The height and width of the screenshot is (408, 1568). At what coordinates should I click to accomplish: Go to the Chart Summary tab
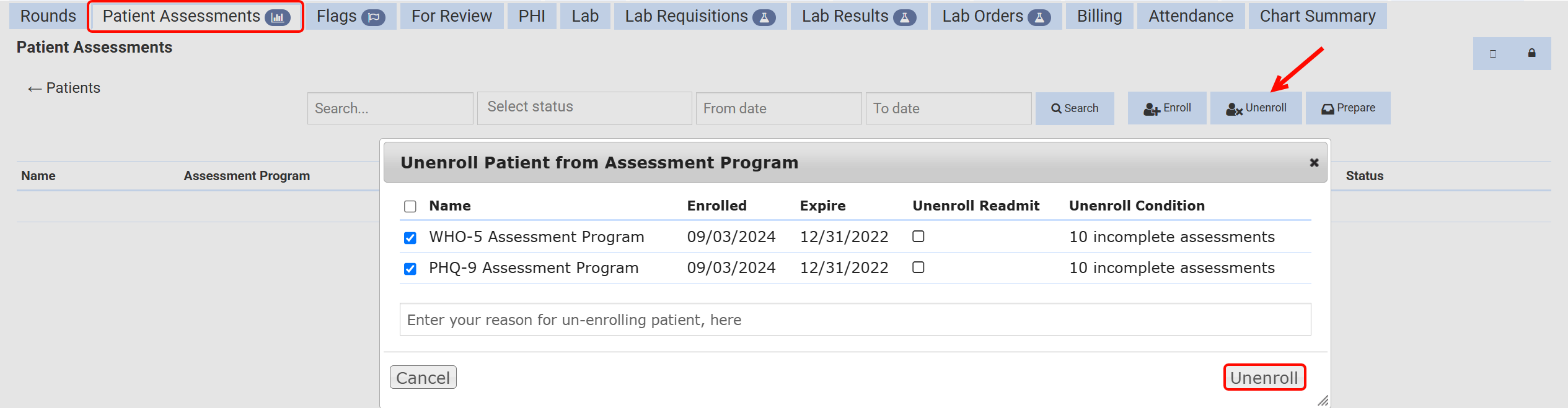tap(1317, 16)
